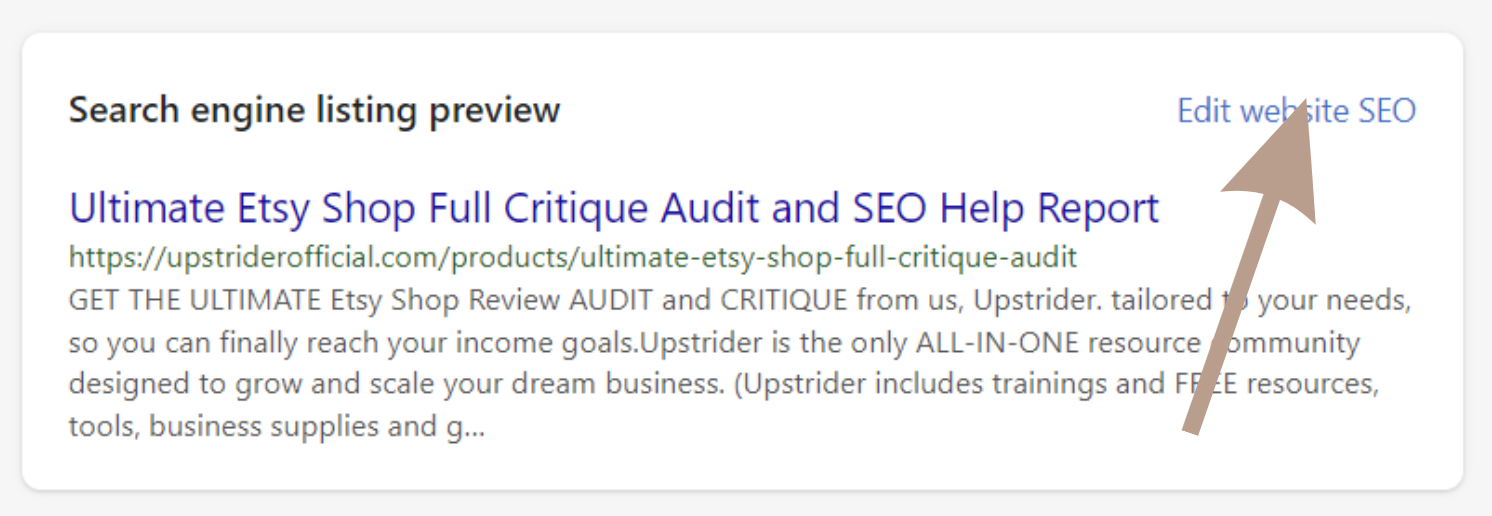Click "https://" at the start of the URL
The height and width of the screenshot is (516, 1492).
(102, 258)
